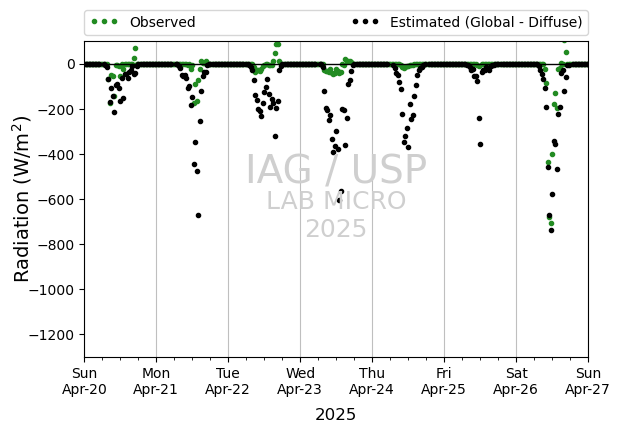Viewport: 621px width, 433px height.
Task: Select the Tue Apr-22 date label
Action: coord(228,381)
